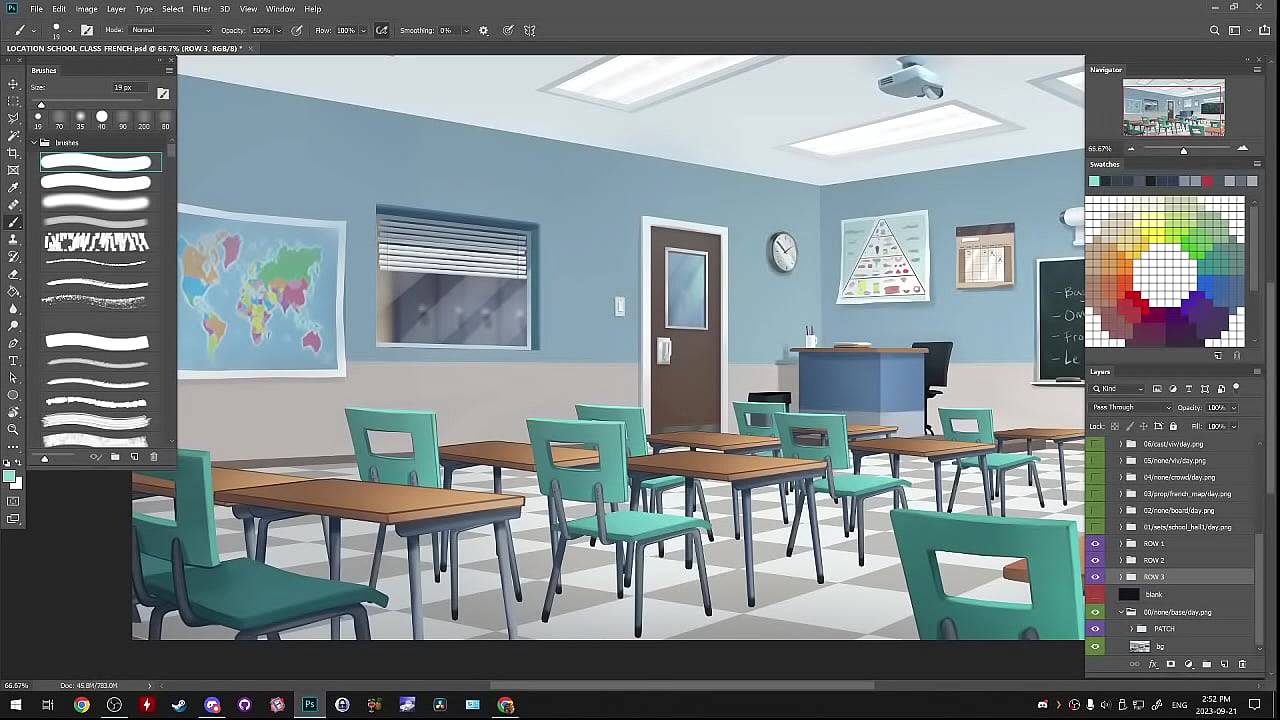Select the Zoom tool in toolbar
The height and width of the screenshot is (720, 1280).
(x=13, y=429)
